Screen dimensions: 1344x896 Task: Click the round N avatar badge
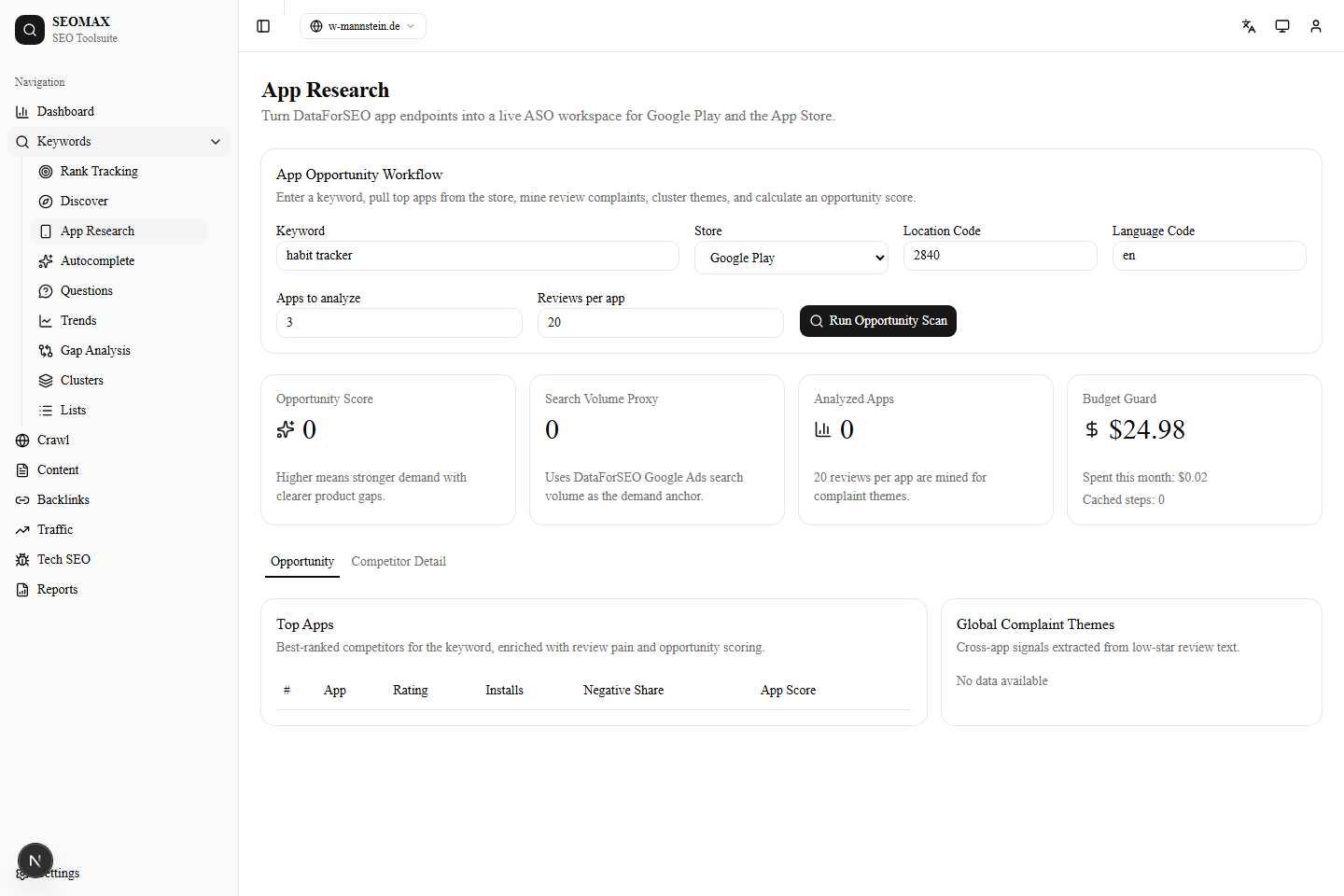coord(35,861)
